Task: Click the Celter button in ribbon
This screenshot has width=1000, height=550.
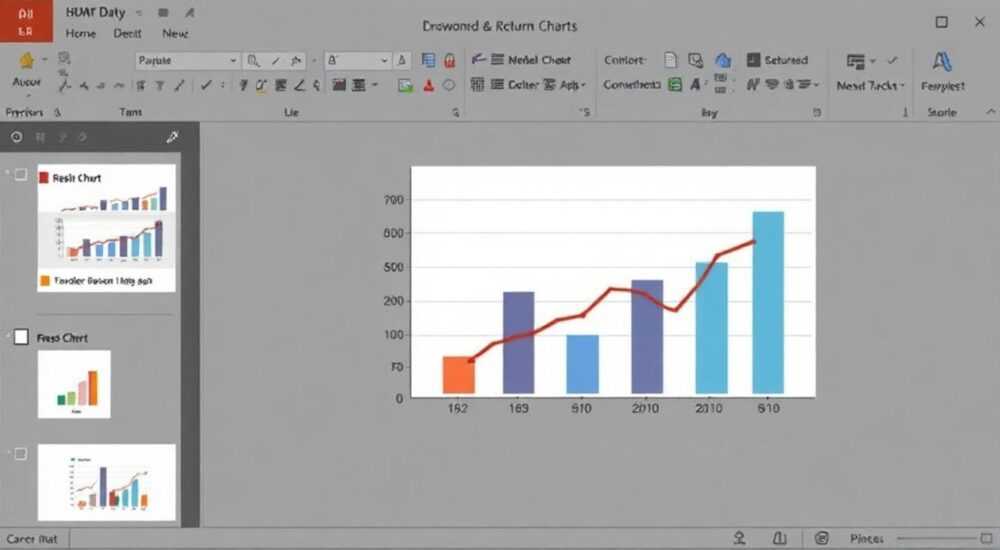Action: (x=515, y=84)
